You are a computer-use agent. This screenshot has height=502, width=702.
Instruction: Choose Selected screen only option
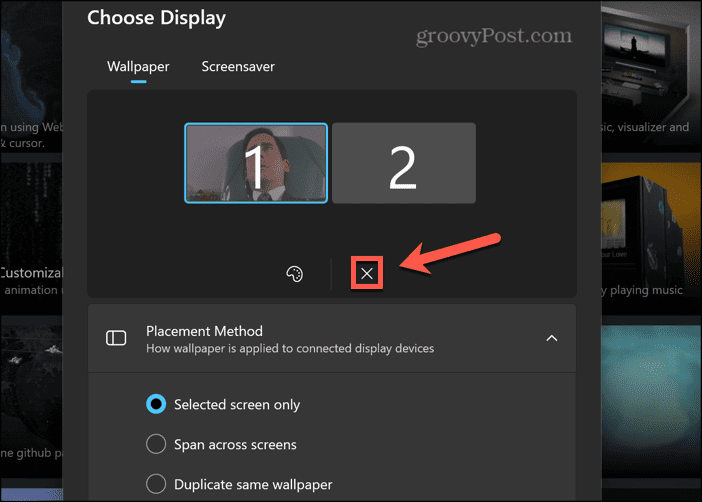click(156, 404)
